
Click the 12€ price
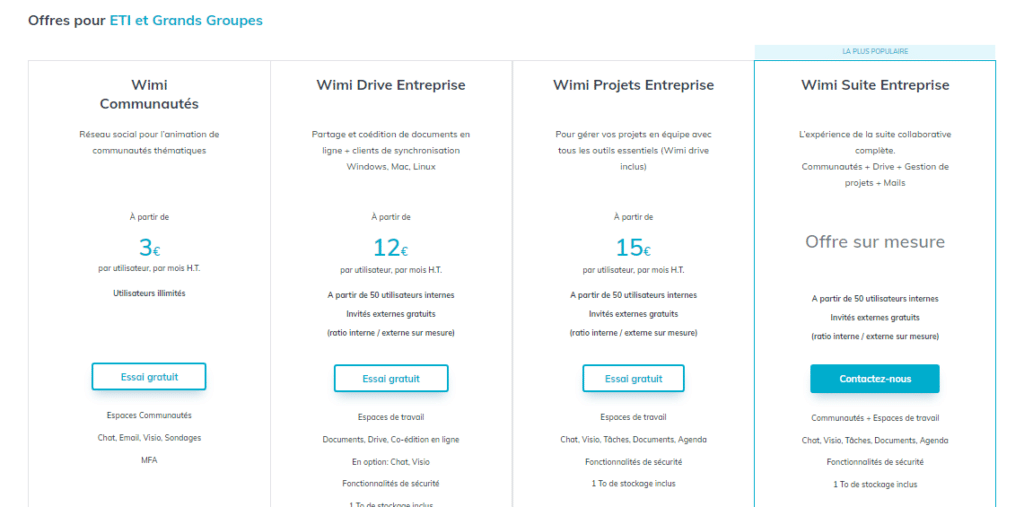tap(390, 248)
